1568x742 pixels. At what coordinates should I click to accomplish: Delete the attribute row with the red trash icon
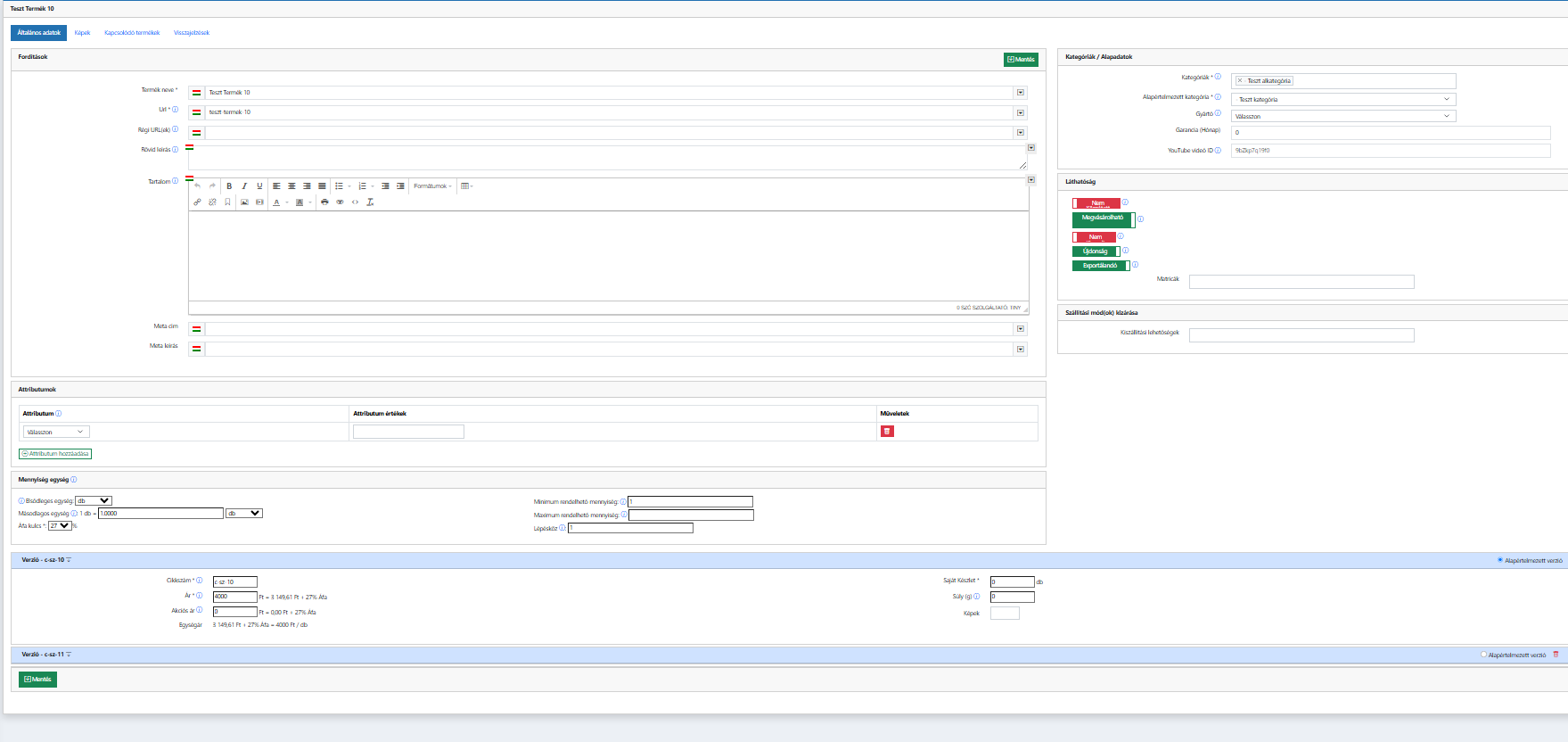coord(887,432)
